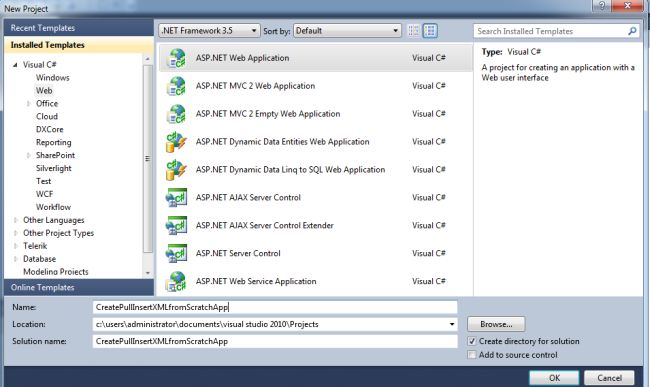Click the AJAX Server Control Extender icon

pyautogui.click(x=176, y=225)
